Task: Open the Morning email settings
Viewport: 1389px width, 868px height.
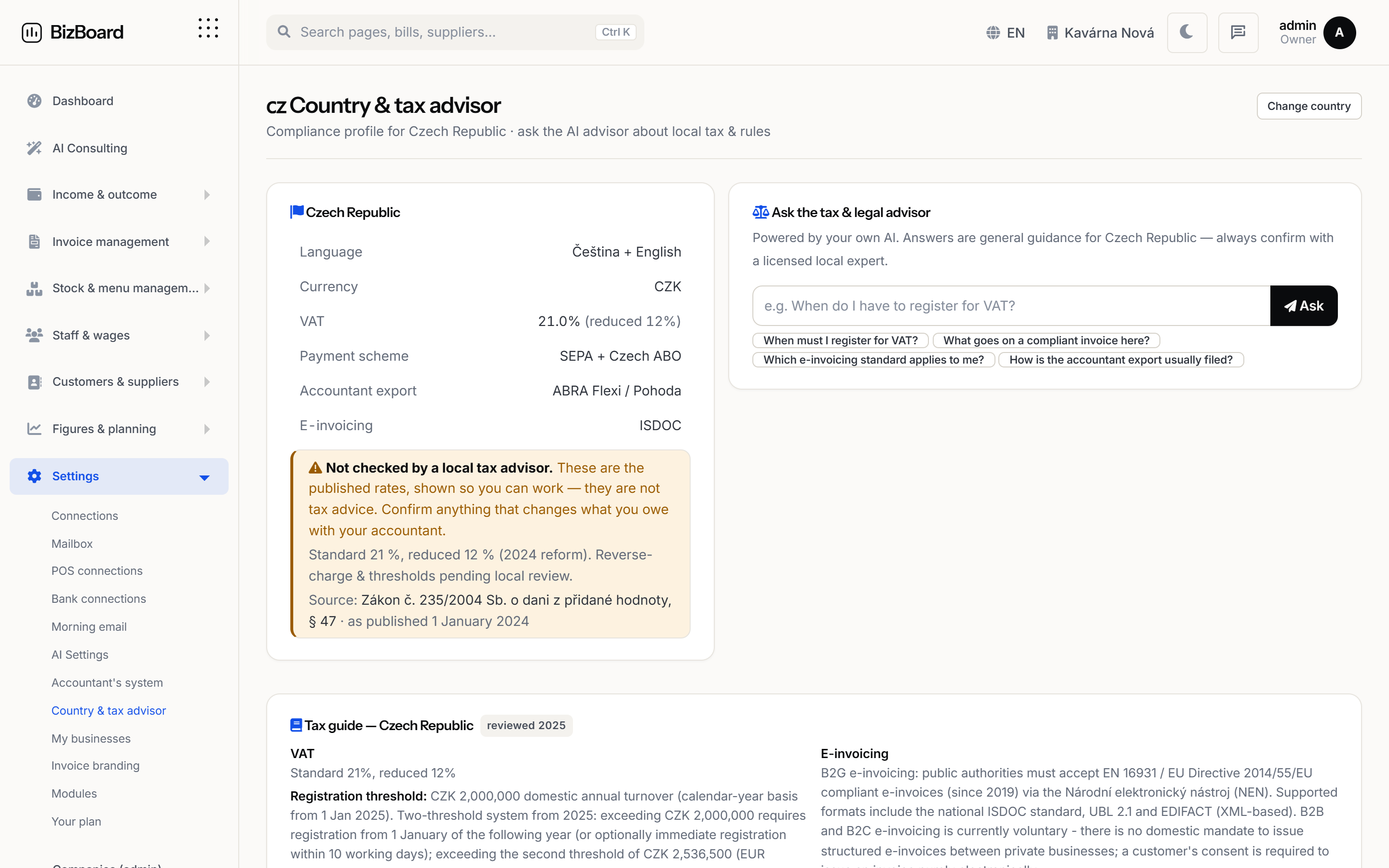Action: 89,627
